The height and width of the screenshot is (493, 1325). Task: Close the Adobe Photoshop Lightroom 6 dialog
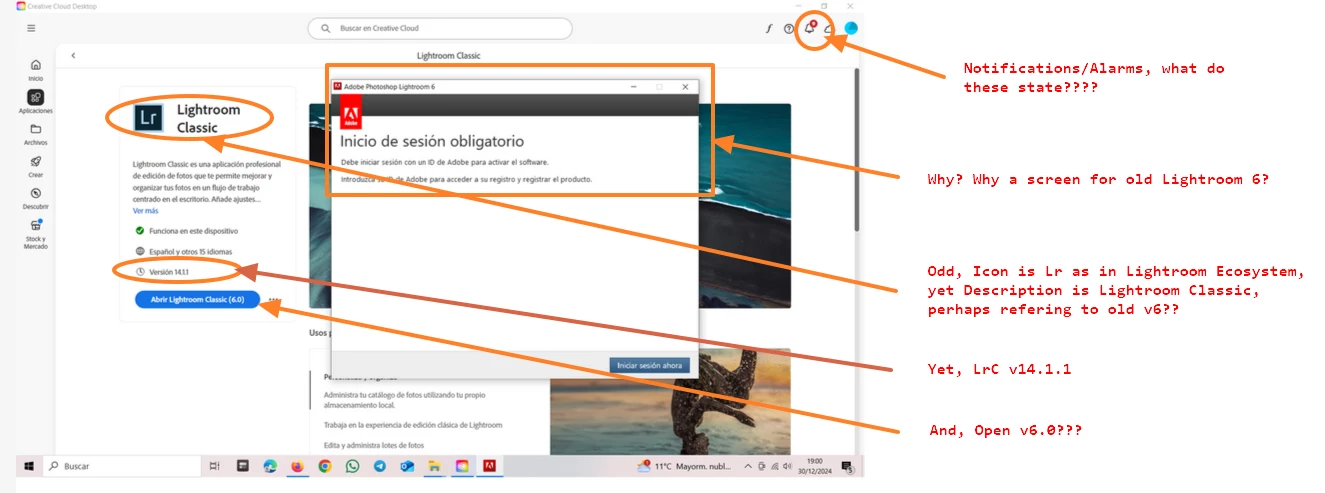[685, 87]
